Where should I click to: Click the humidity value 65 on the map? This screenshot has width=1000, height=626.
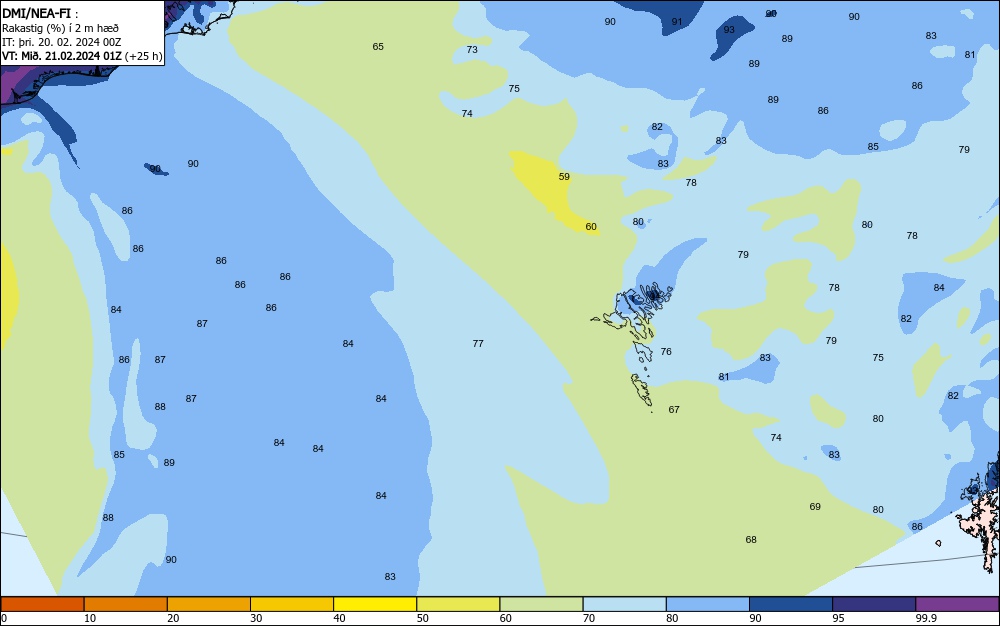pyautogui.click(x=378, y=47)
